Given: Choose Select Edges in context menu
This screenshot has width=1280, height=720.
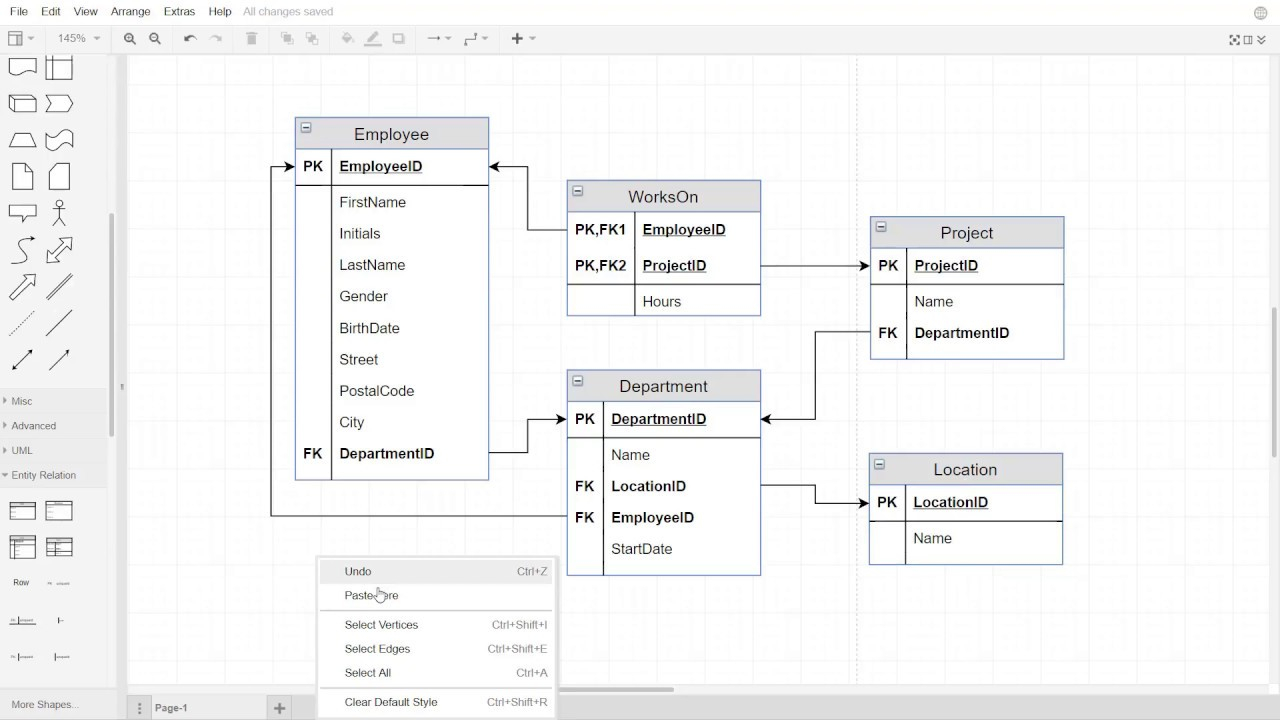Looking at the screenshot, I should (x=436, y=649).
